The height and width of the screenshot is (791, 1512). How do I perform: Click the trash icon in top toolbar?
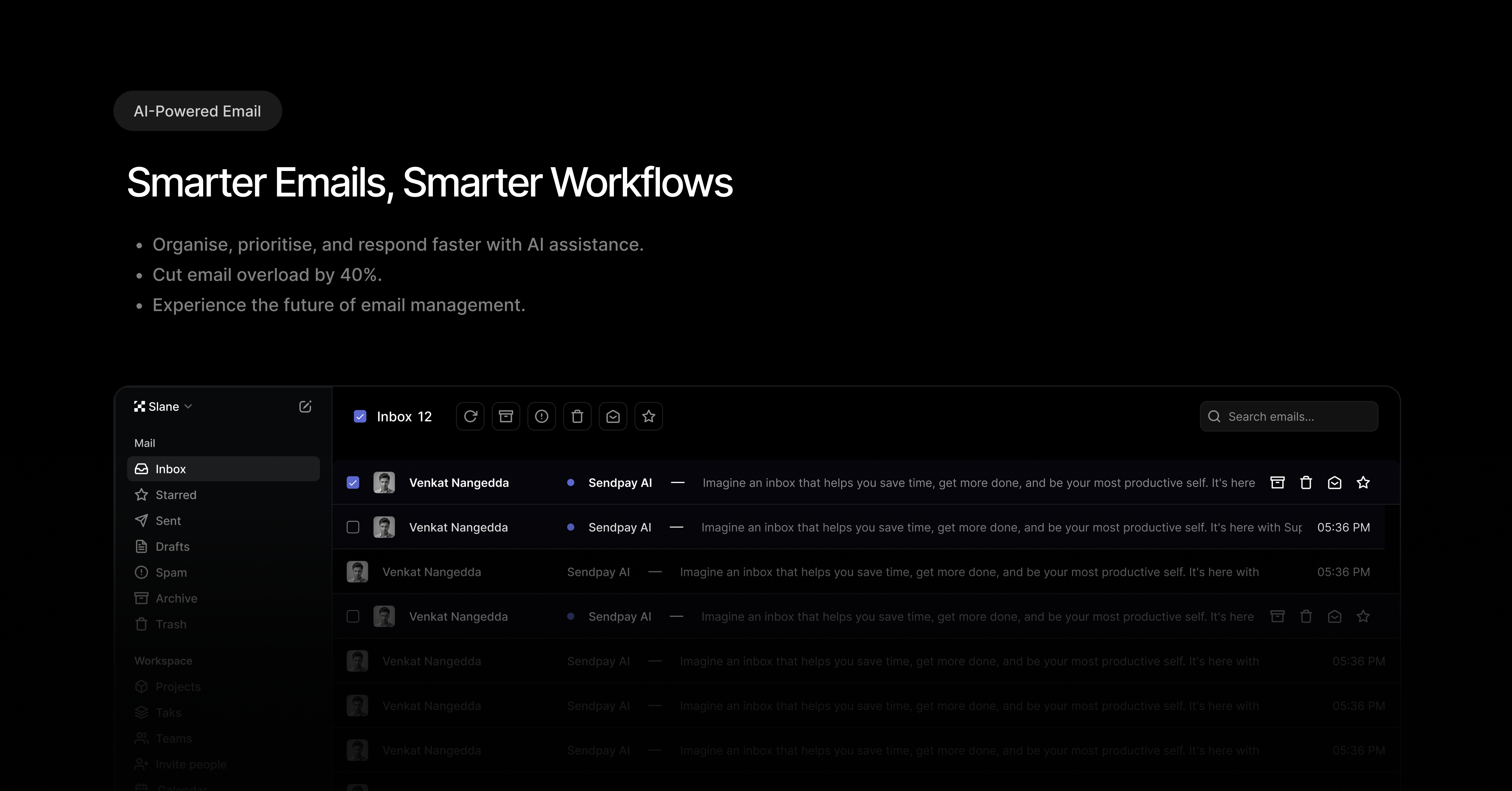click(578, 417)
